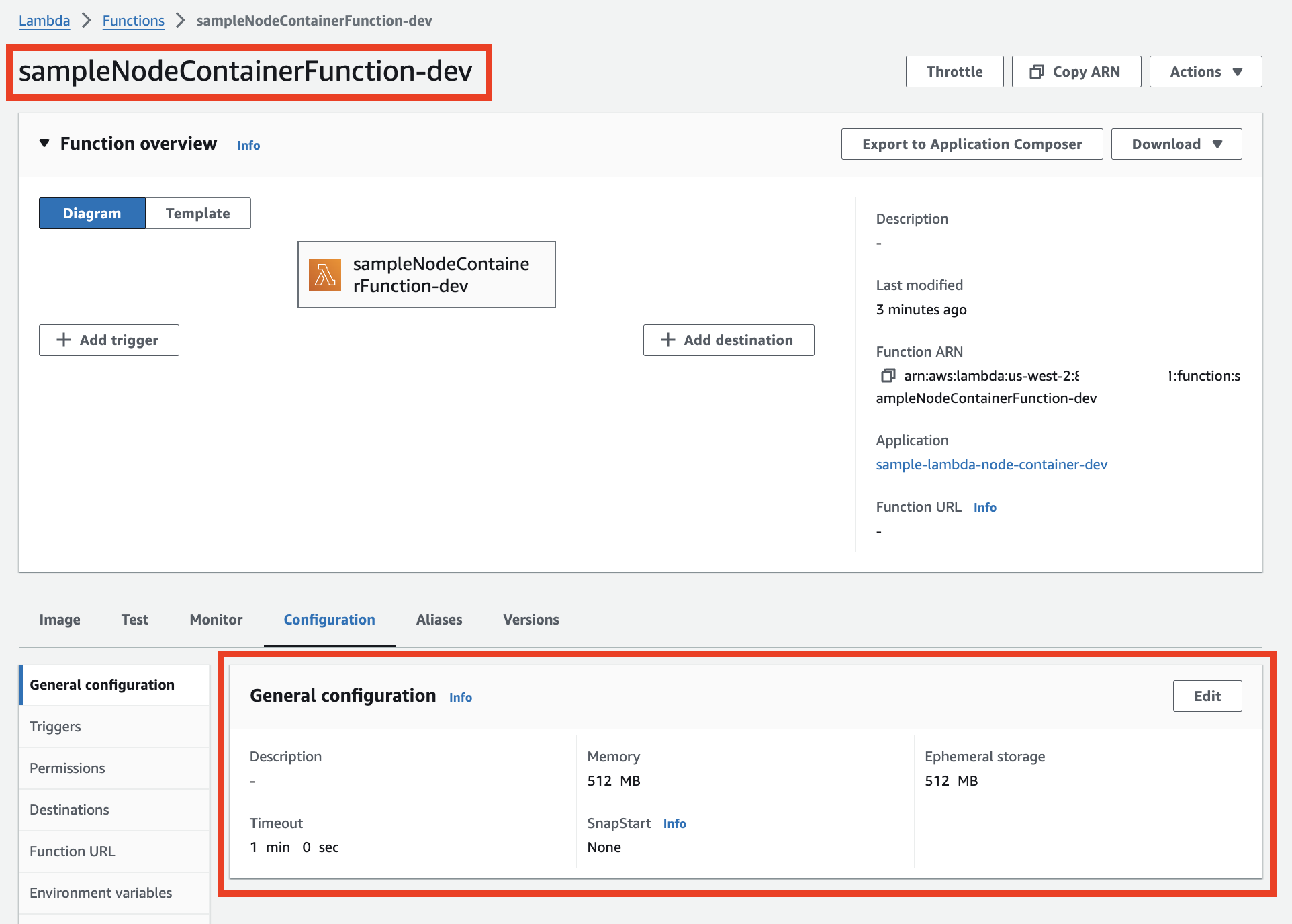Viewport: 1292px width, 924px height.
Task: Click the plus icon on Add destination
Action: 667,340
